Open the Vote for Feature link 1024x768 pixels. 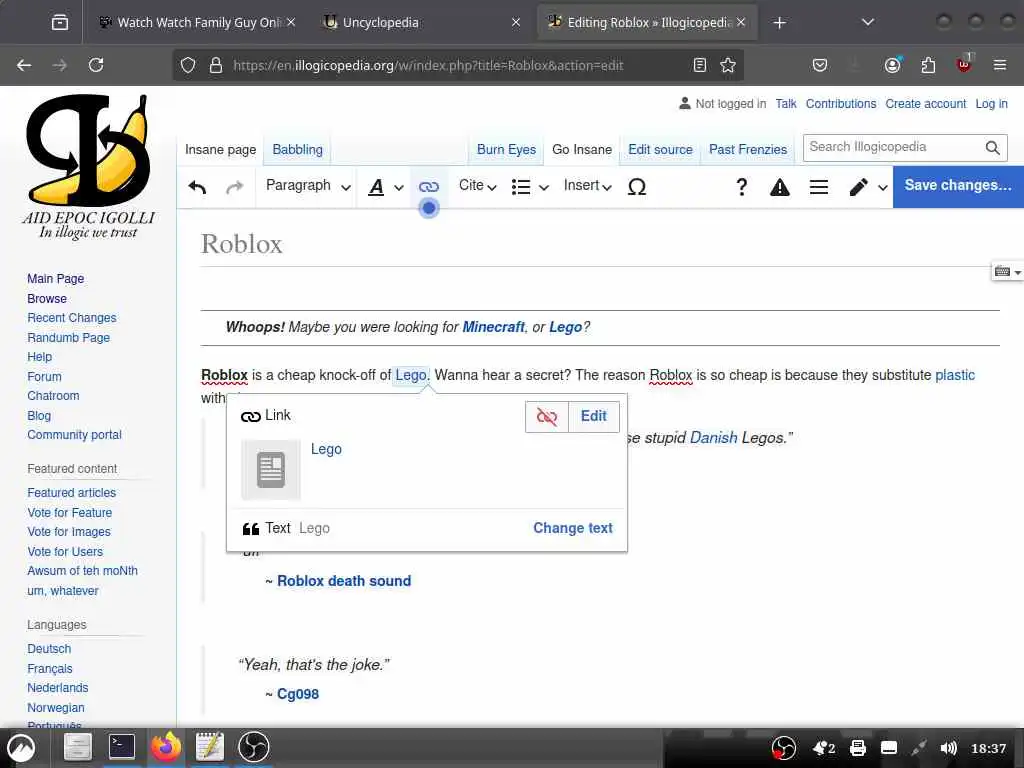click(x=69, y=513)
